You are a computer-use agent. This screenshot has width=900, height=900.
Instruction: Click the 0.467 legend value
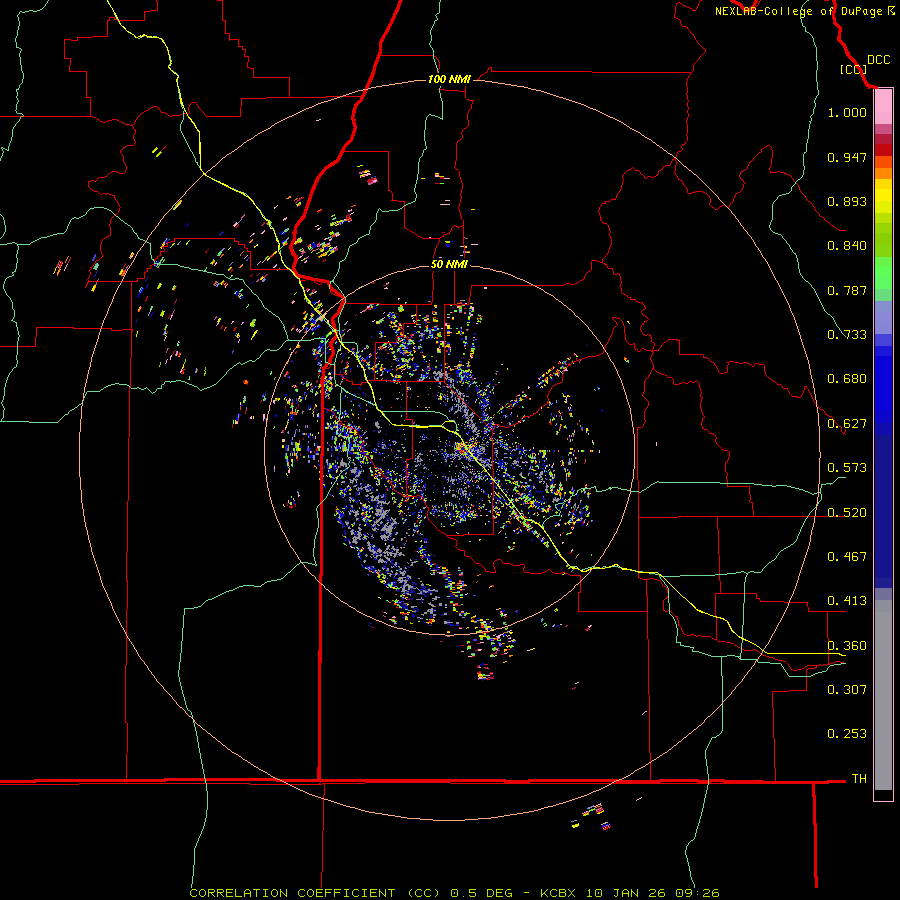(847, 557)
